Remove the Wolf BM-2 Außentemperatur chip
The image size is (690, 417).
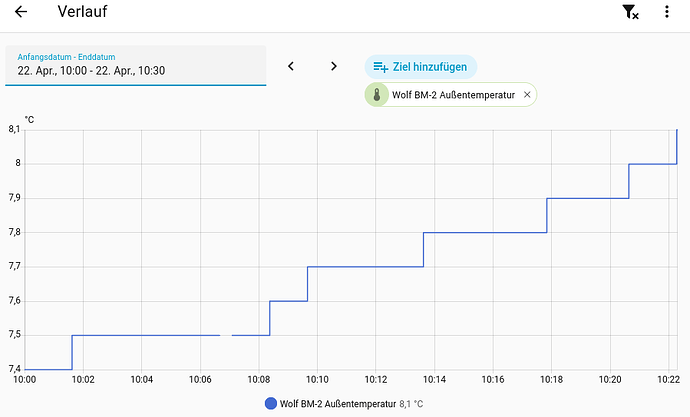[x=527, y=95]
